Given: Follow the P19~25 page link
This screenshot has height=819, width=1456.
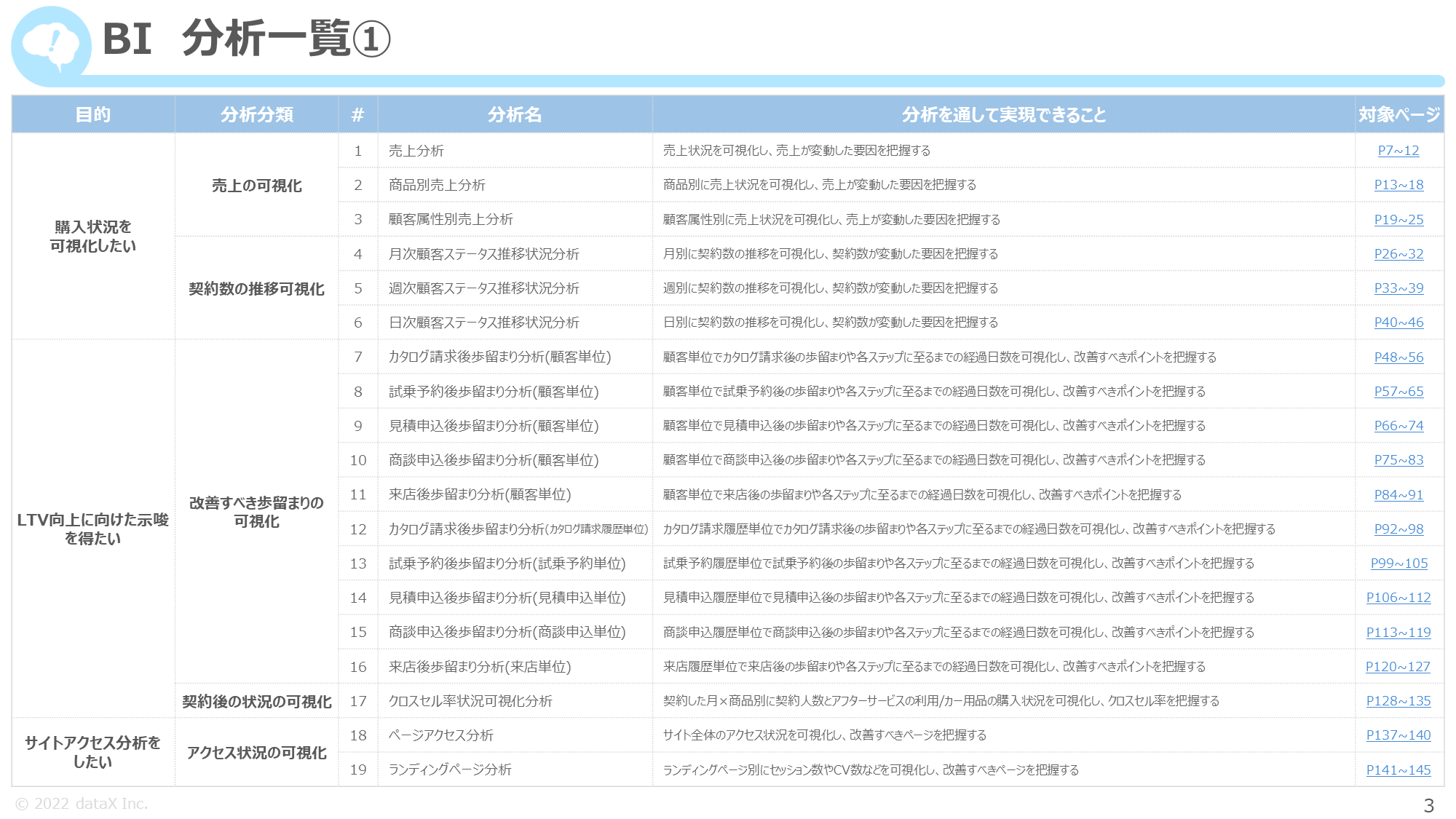Looking at the screenshot, I should click(x=1398, y=220).
